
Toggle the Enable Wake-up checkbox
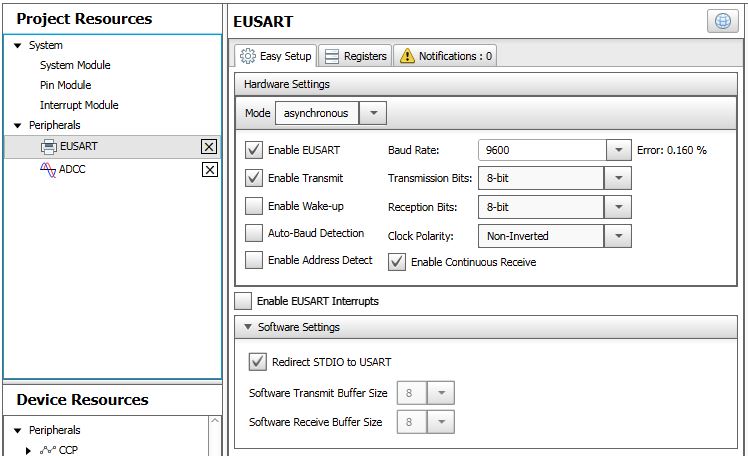pos(254,206)
